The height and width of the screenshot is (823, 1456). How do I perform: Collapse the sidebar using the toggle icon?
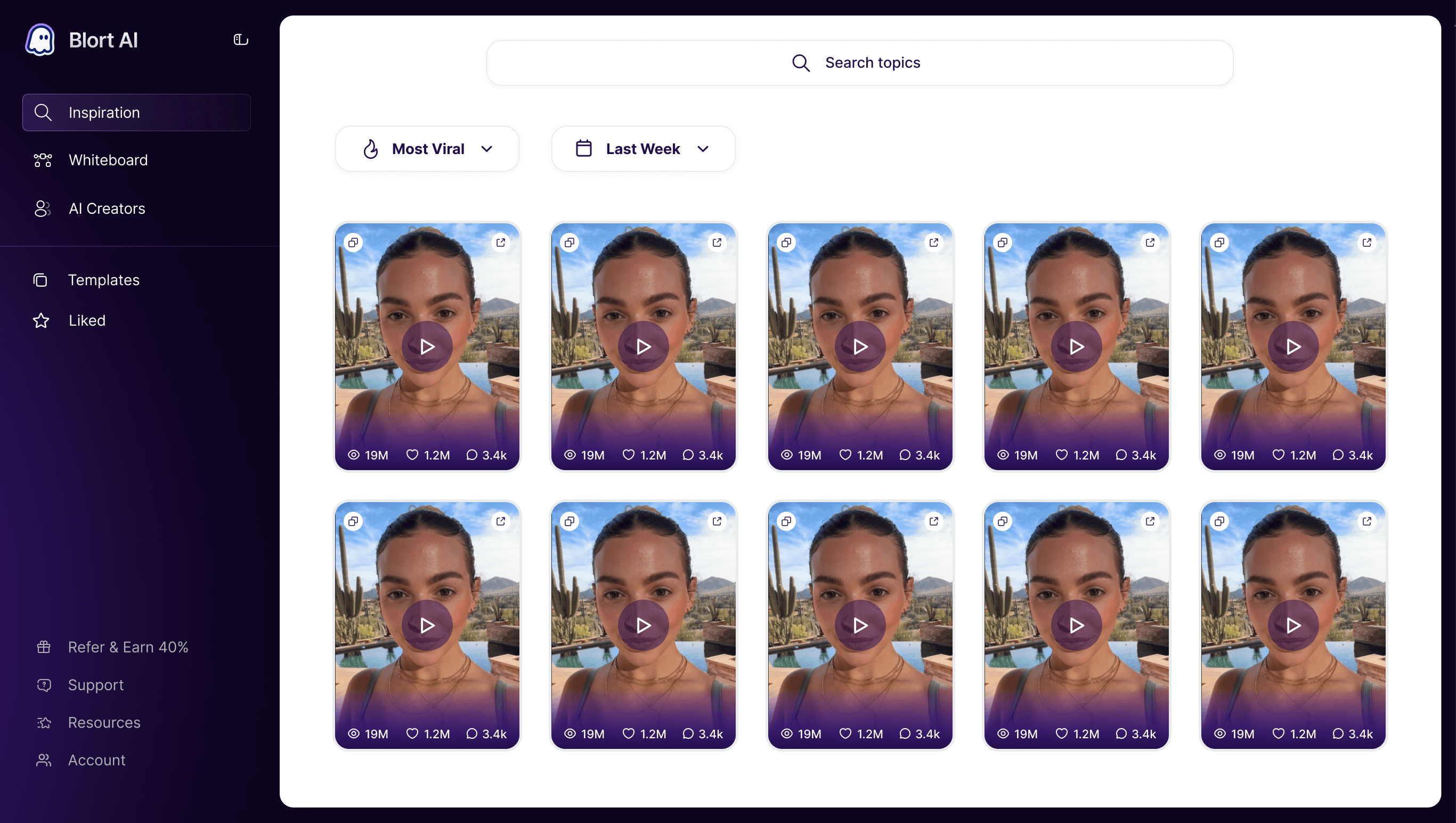click(240, 39)
